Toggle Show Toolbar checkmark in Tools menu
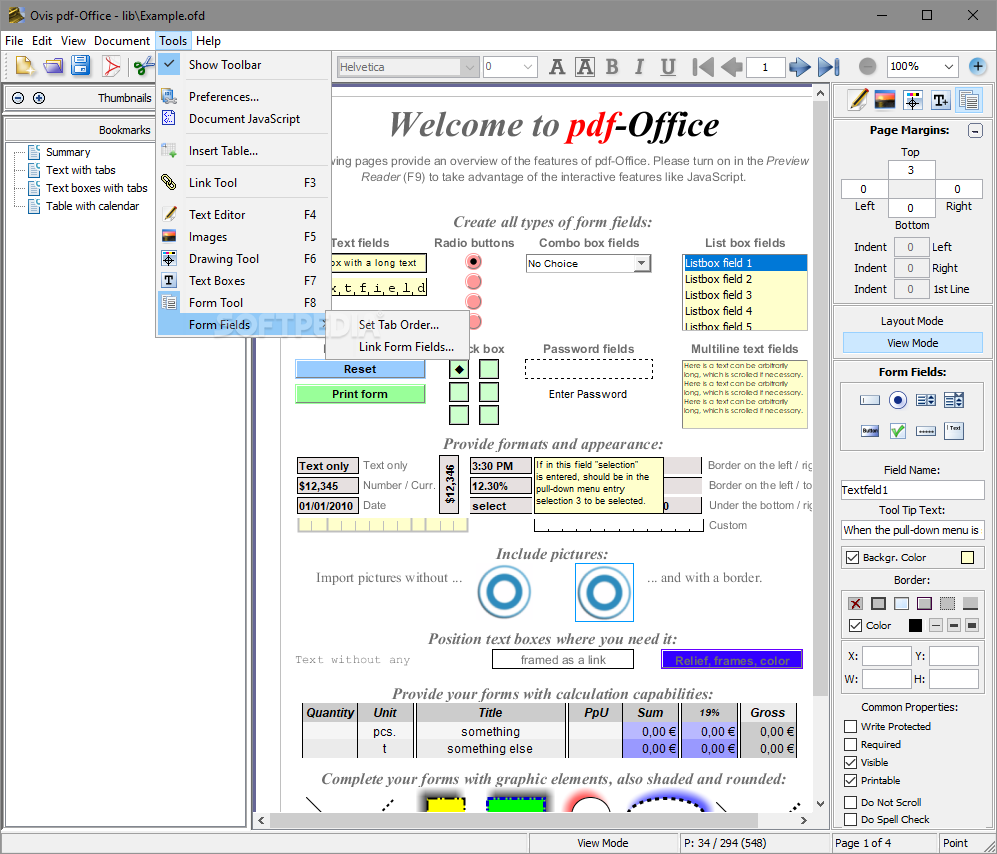This screenshot has height=854, width=997. [169, 64]
